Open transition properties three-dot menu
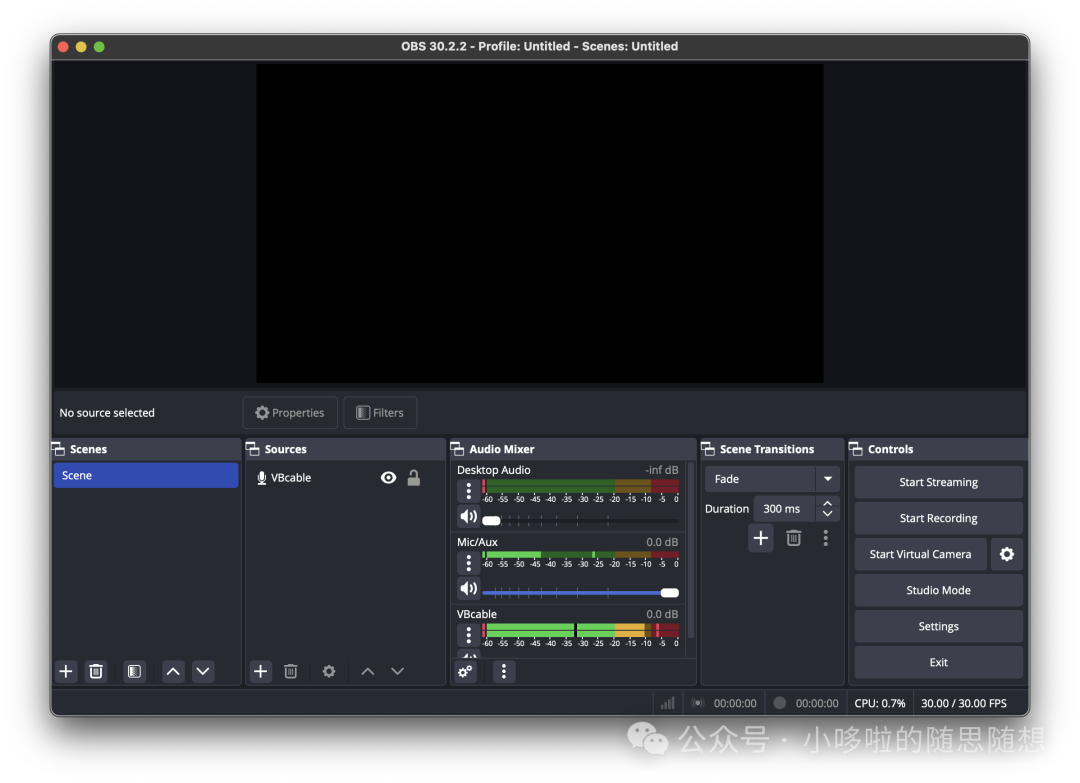 tap(825, 538)
